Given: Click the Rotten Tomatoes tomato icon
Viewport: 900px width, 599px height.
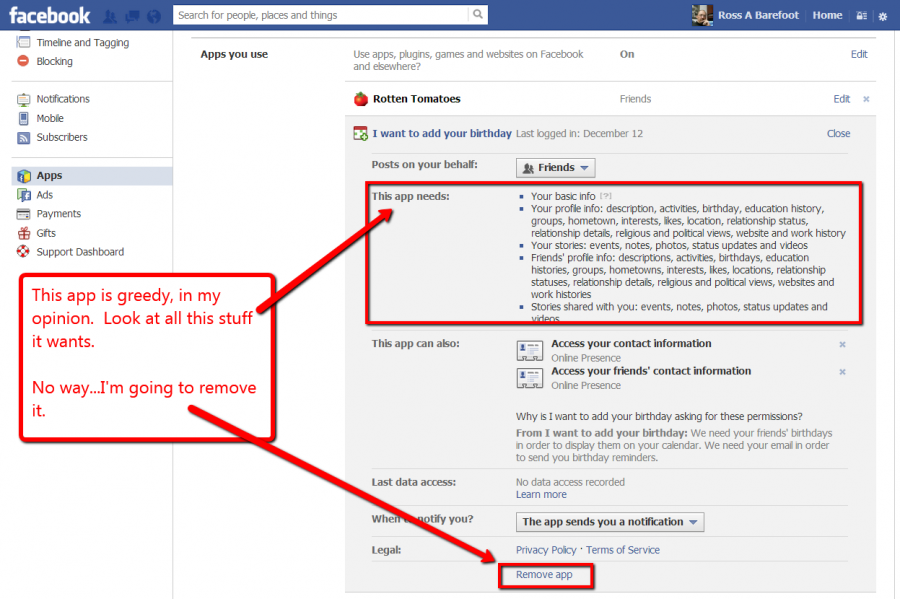Looking at the screenshot, I should point(360,99).
